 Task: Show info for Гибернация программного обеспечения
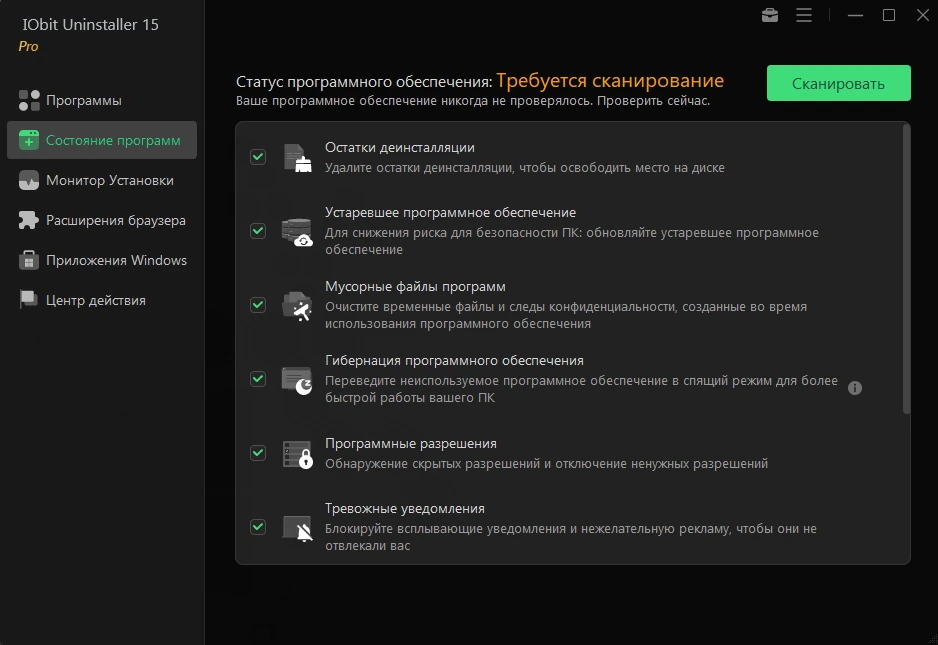pos(855,388)
